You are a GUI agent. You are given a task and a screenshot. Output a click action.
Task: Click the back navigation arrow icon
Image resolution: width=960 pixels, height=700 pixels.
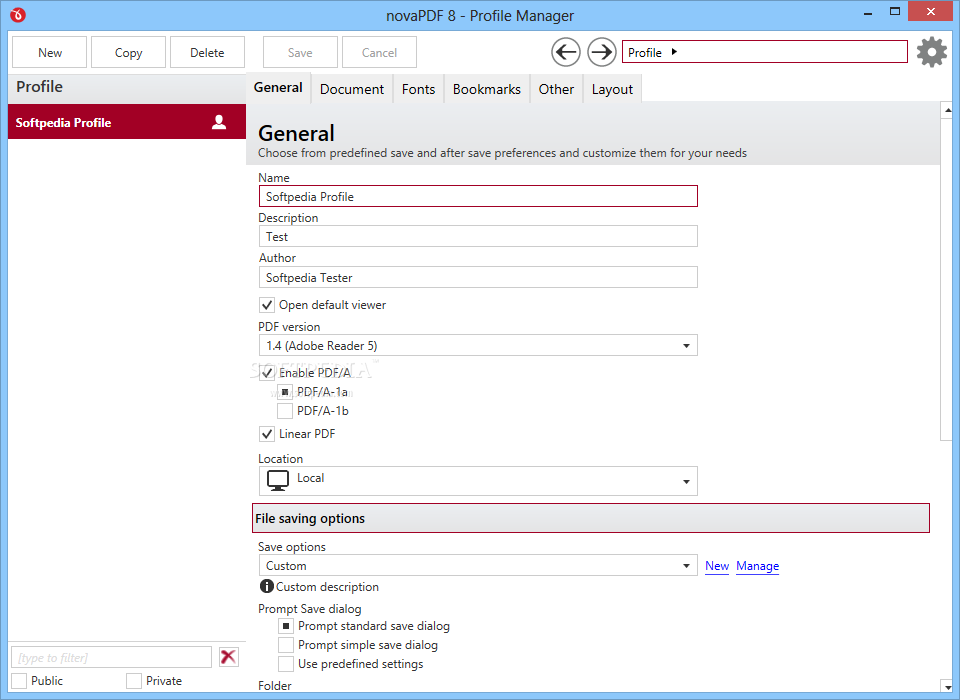click(x=566, y=52)
